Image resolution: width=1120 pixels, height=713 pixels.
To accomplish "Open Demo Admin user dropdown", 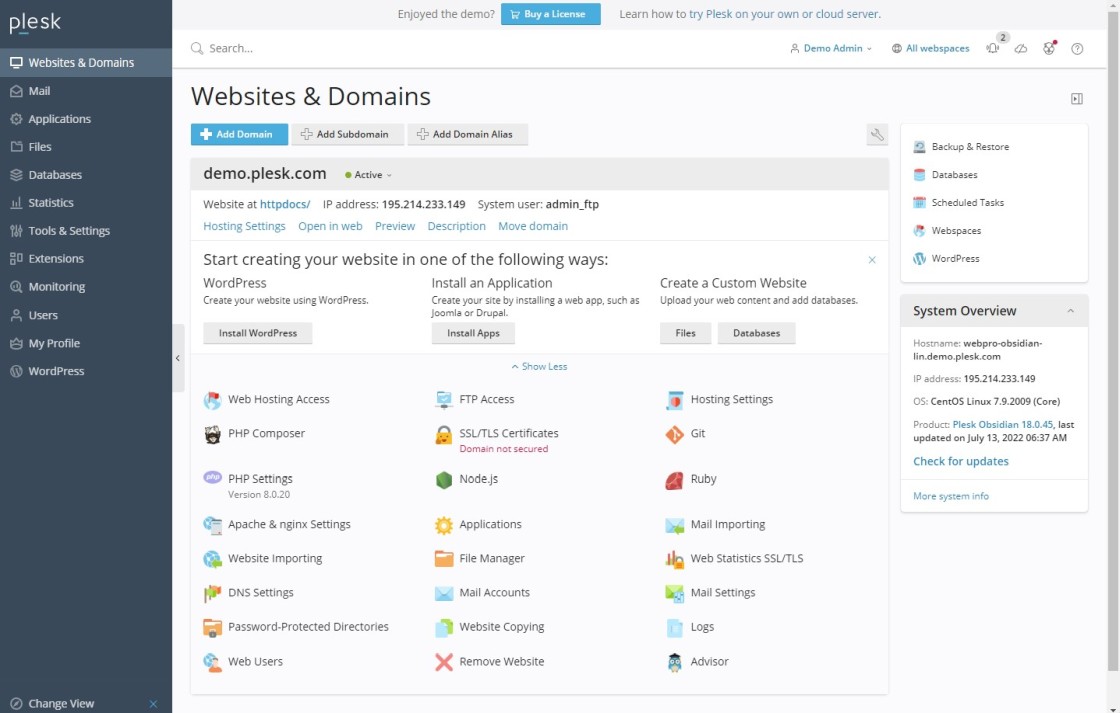I will (x=831, y=49).
